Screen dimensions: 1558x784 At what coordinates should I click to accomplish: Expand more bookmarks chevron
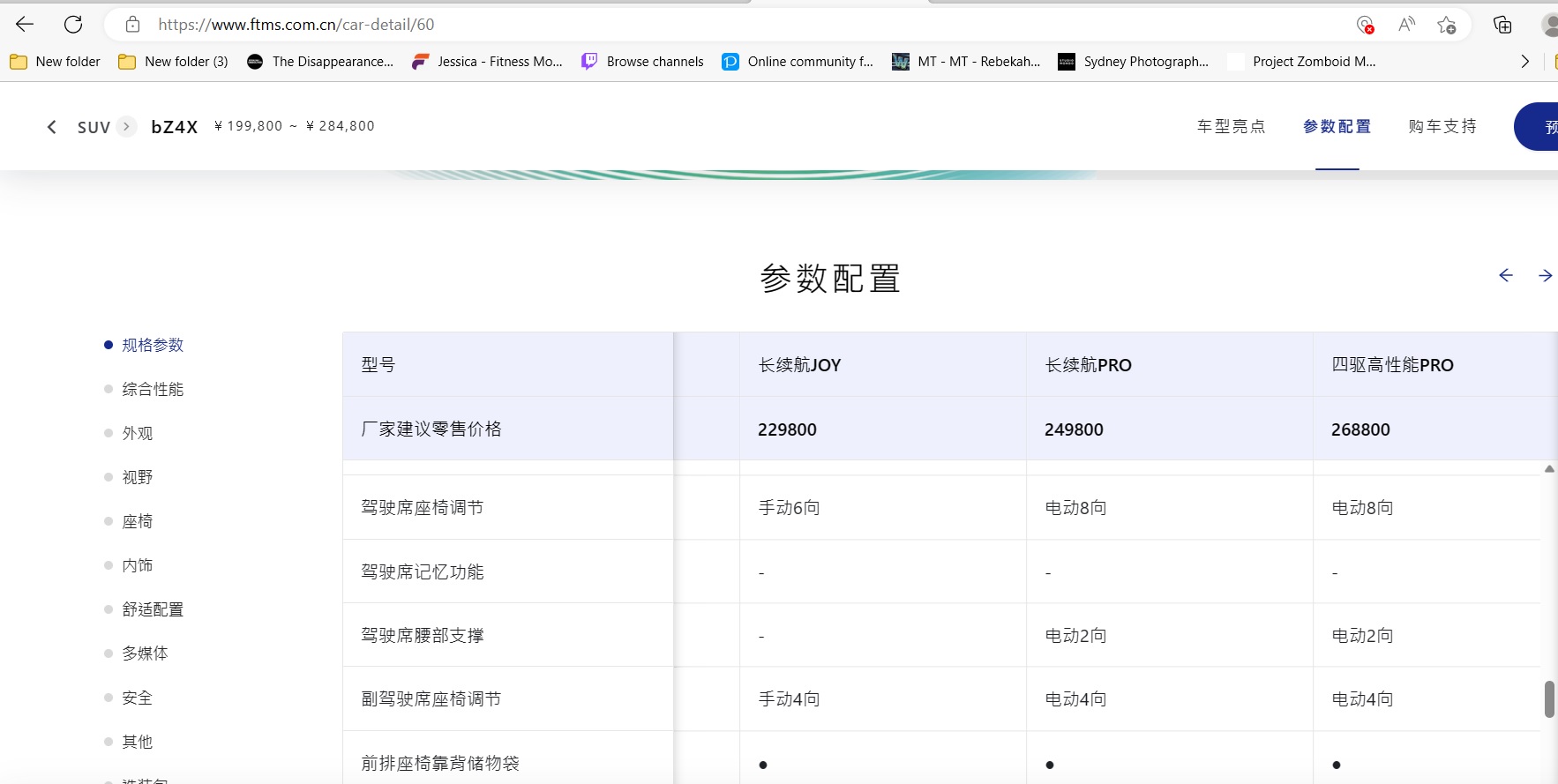1524,62
